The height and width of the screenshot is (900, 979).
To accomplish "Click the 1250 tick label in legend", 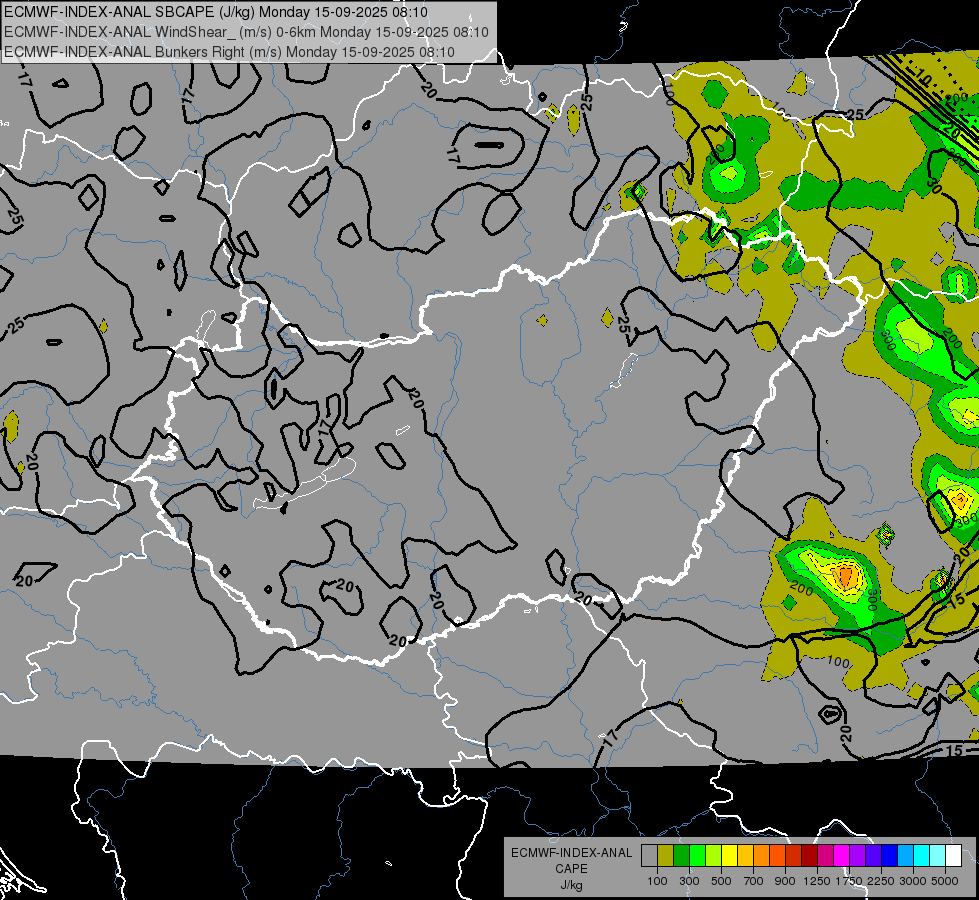I will tap(817, 881).
